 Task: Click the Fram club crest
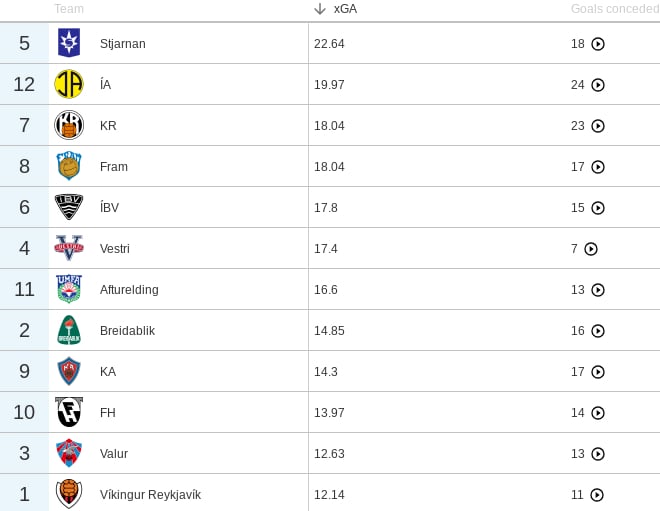[x=69, y=166]
